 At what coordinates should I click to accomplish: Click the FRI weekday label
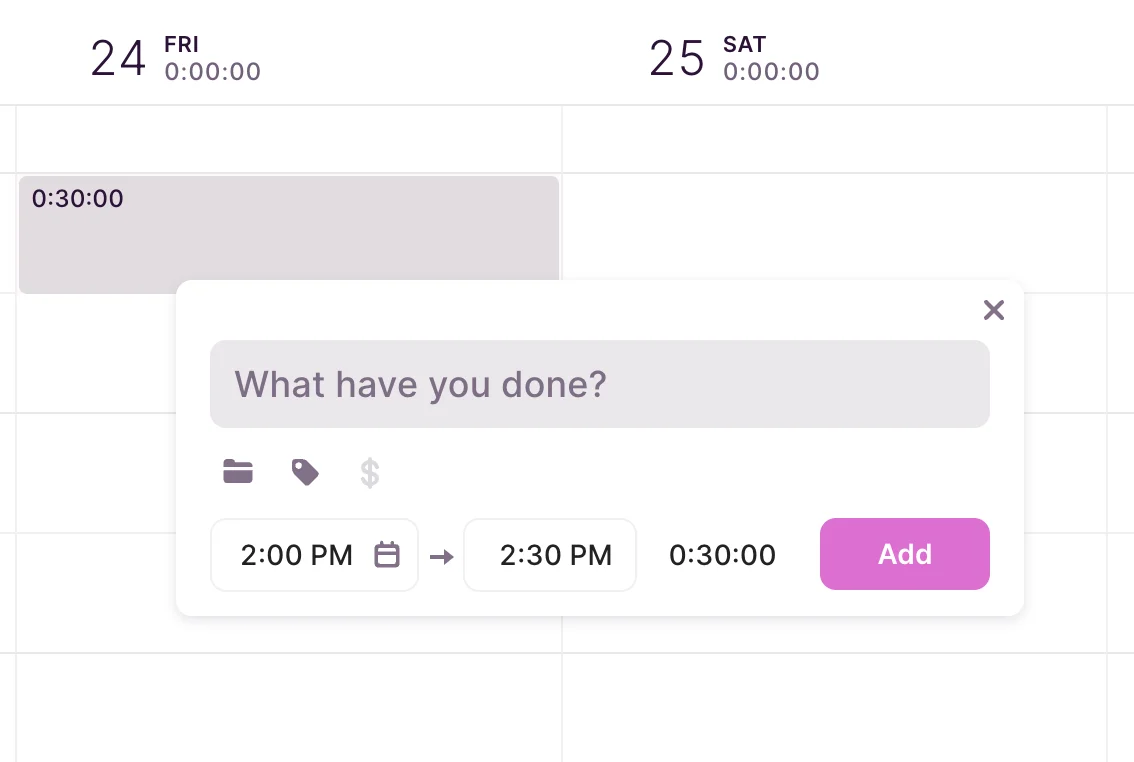[x=181, y=45]
